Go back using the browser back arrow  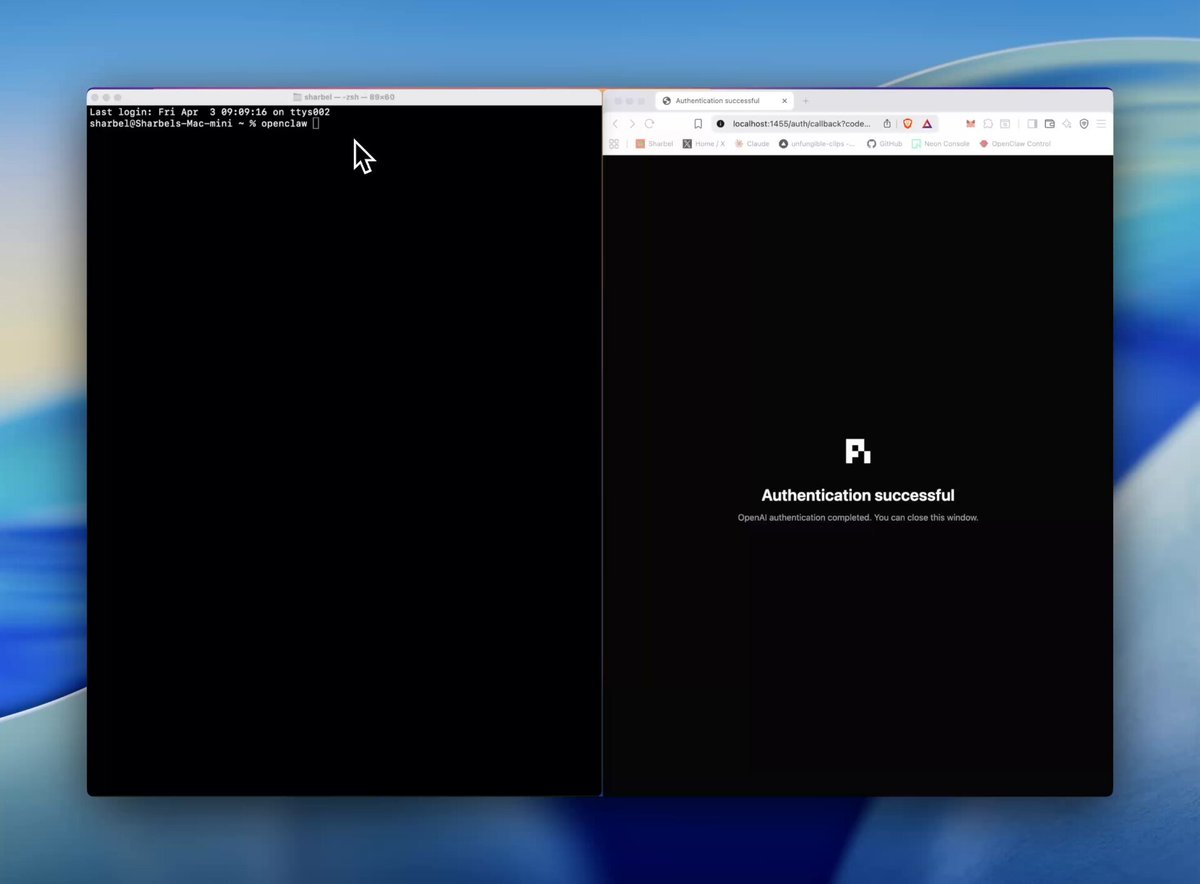coord(614,124)
